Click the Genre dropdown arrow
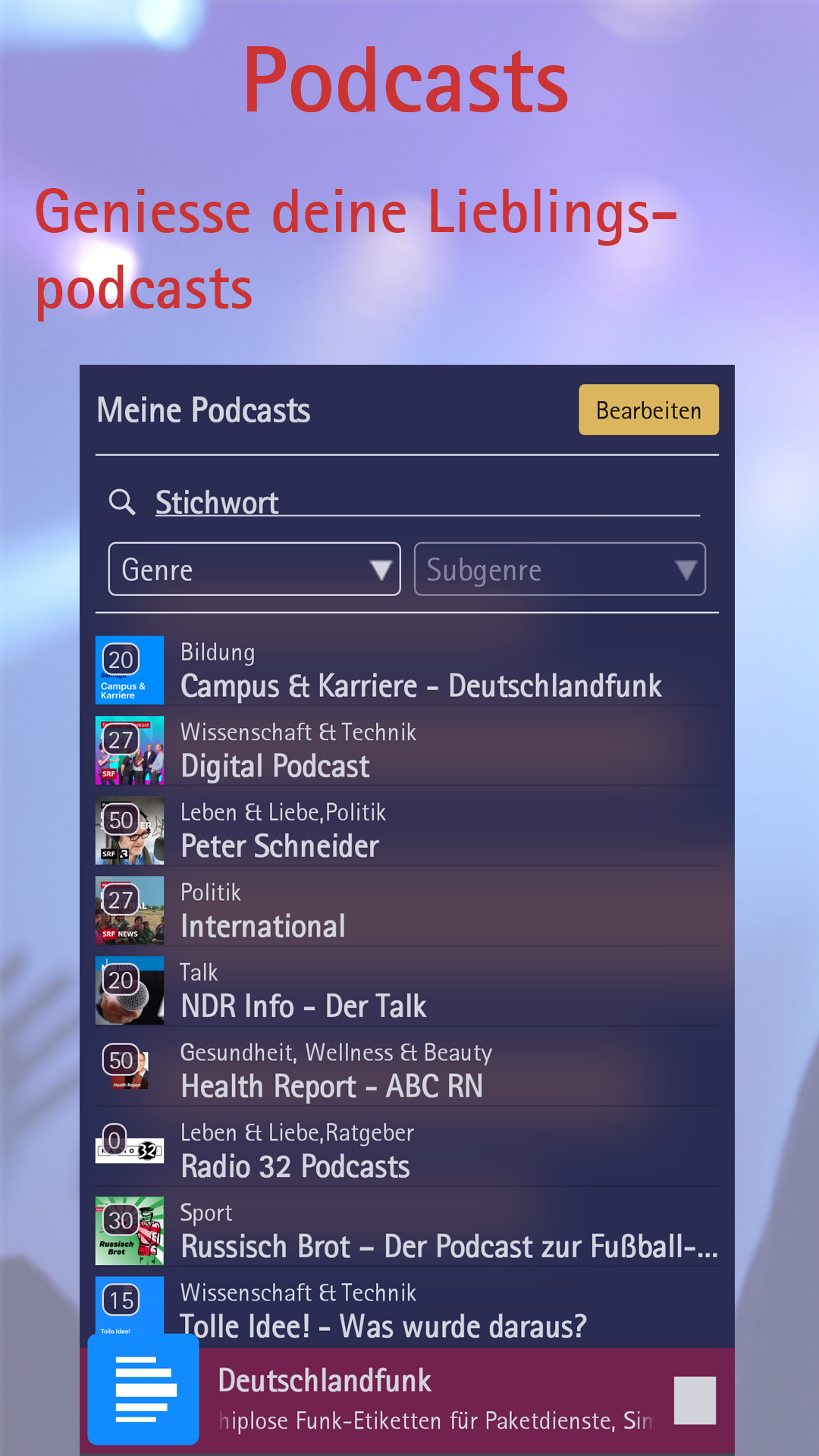 (380, 570)
